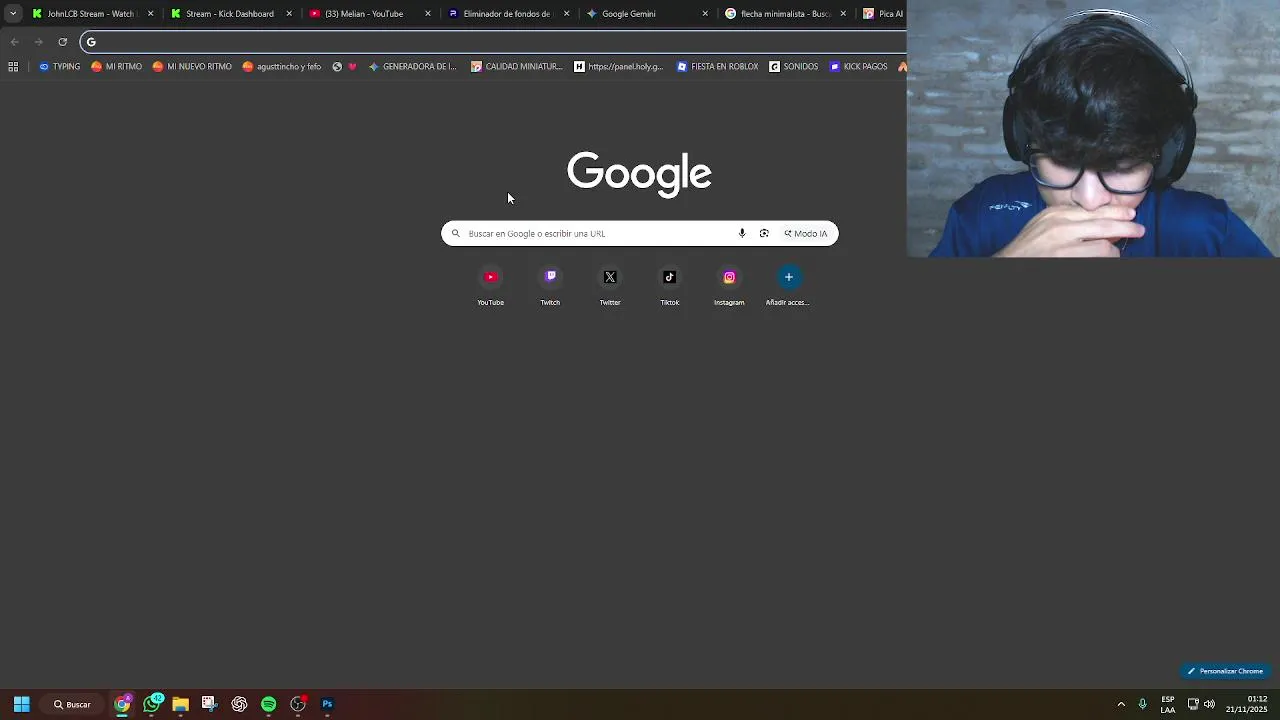Open the Twitter shortcut
The image size is (1280, 720).
[x=610, y=286]
